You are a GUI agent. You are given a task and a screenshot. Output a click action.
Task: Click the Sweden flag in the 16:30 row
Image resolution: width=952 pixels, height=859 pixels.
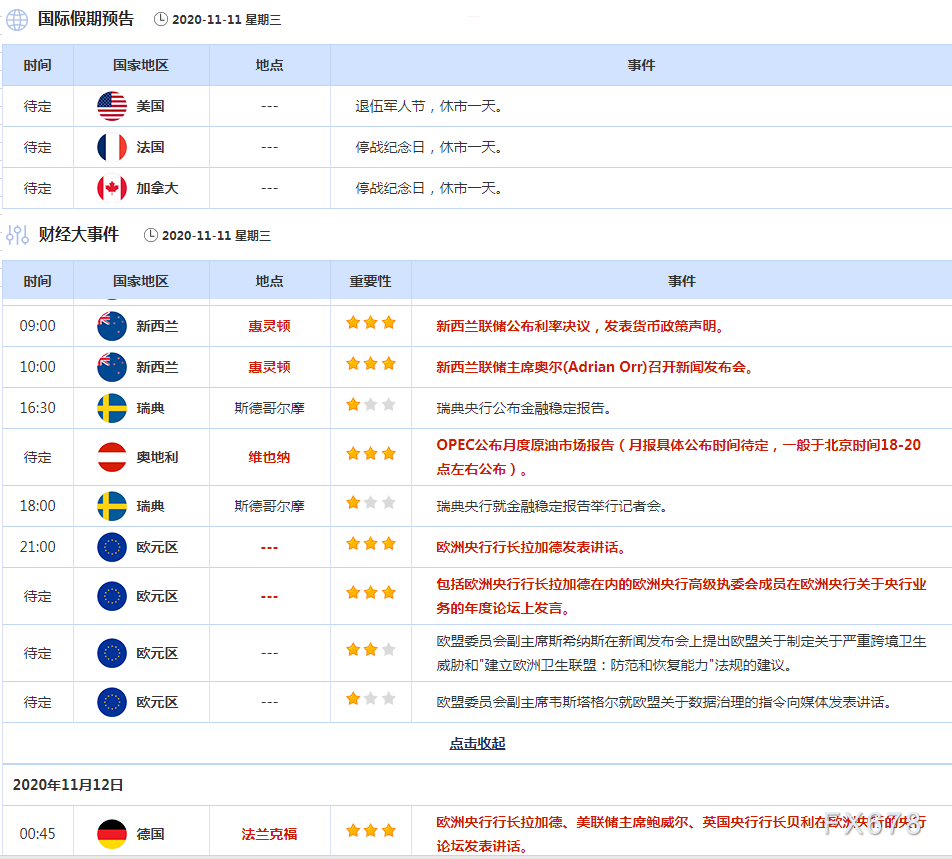point(112,408)
